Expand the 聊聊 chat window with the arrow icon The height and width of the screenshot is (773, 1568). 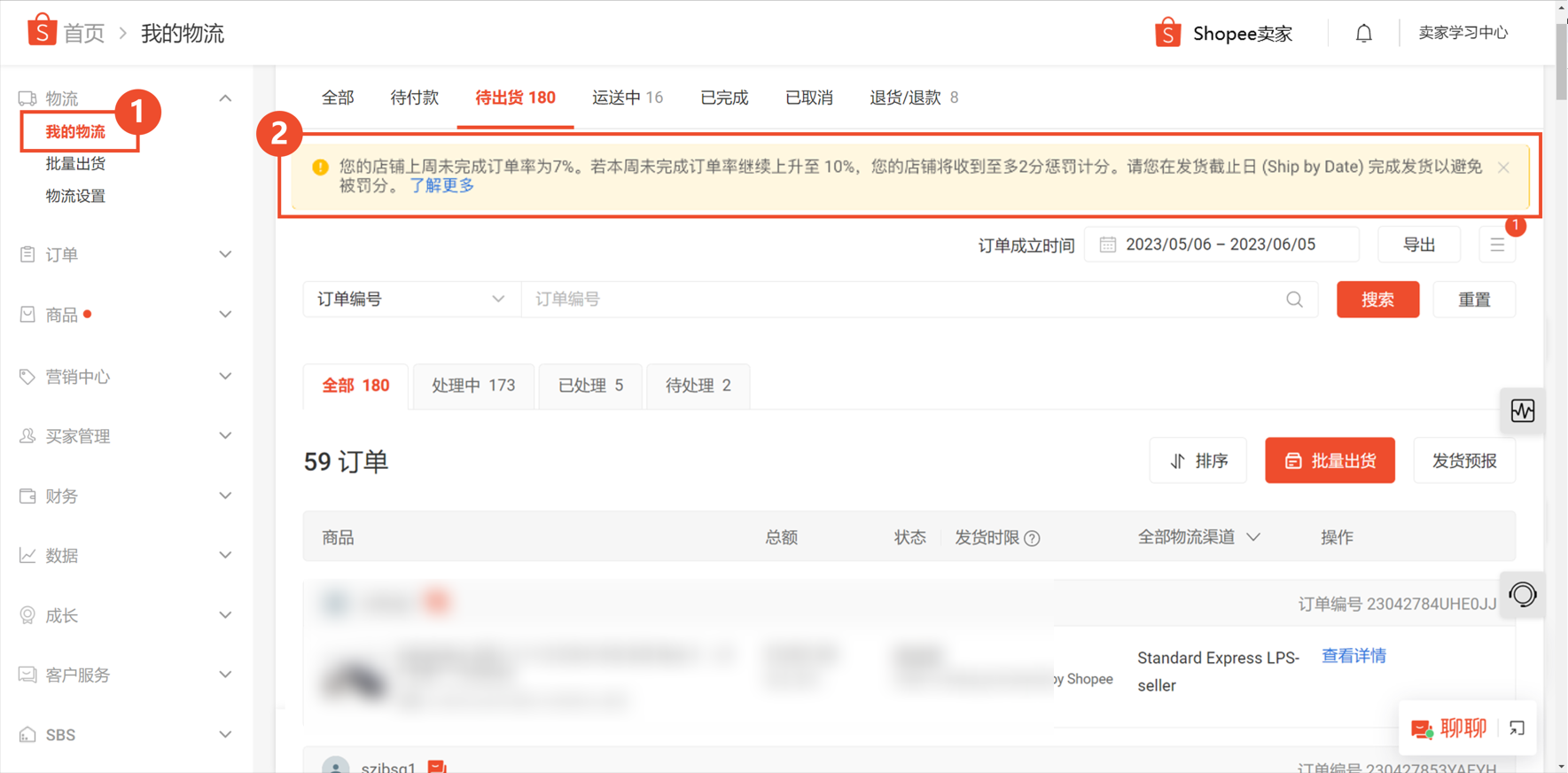(x=1517, y=728)
